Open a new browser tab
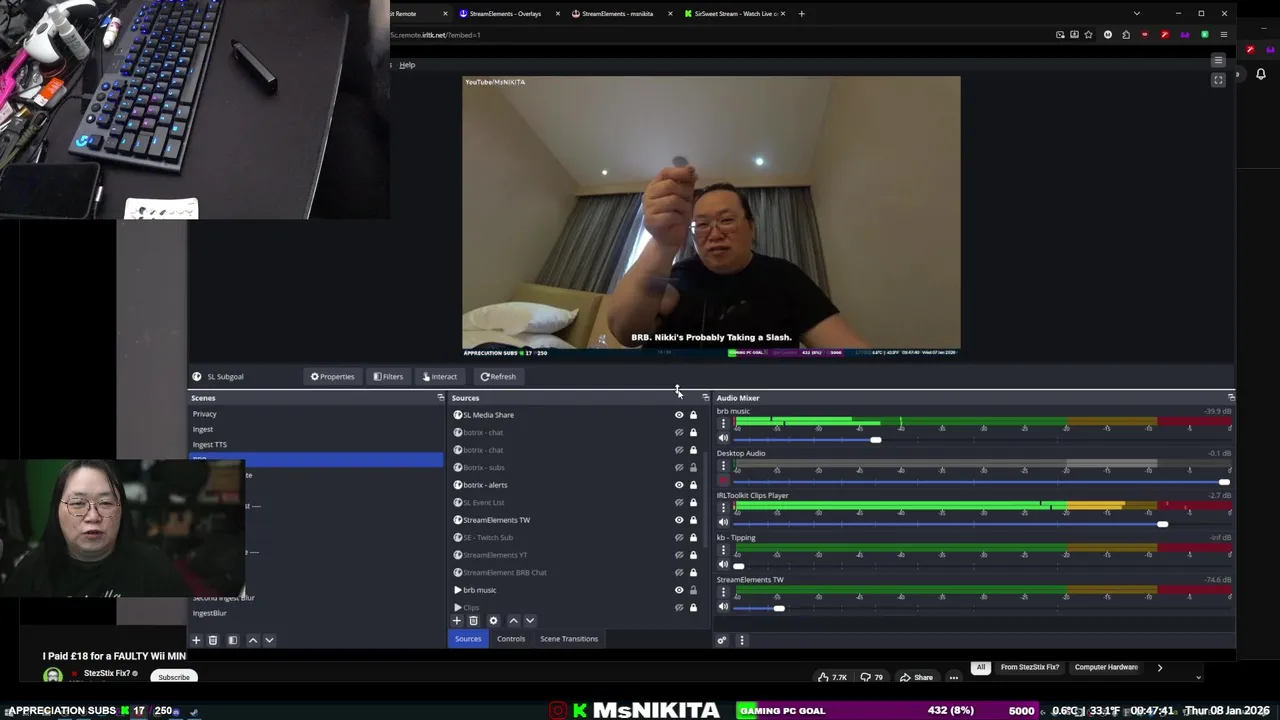 click(801, 14)
